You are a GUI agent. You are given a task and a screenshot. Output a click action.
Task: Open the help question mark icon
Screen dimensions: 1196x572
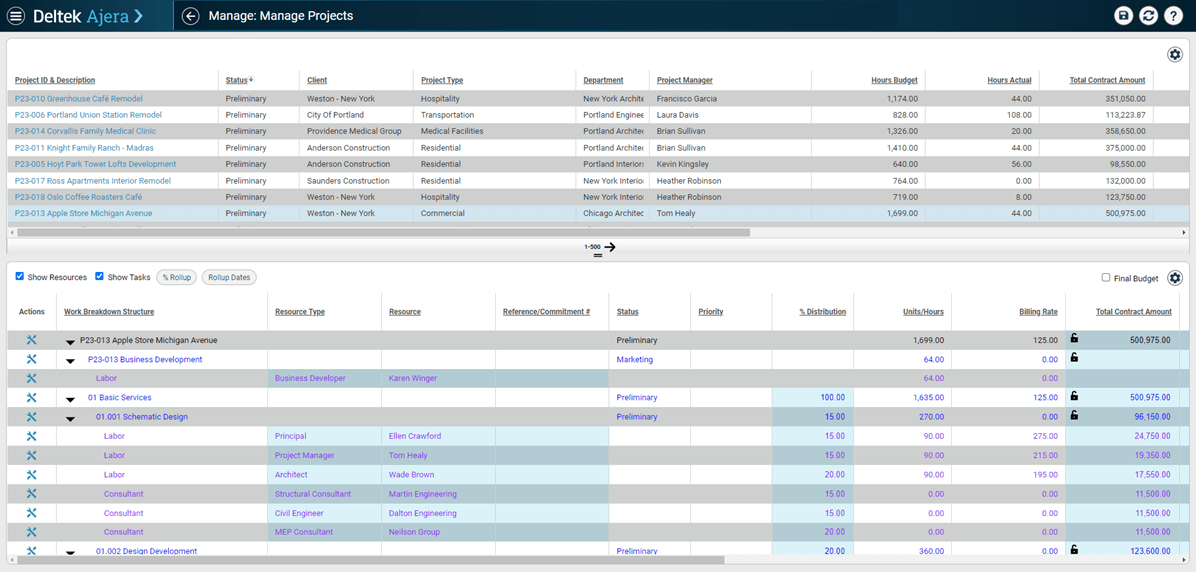click(x=1174, y=16)
